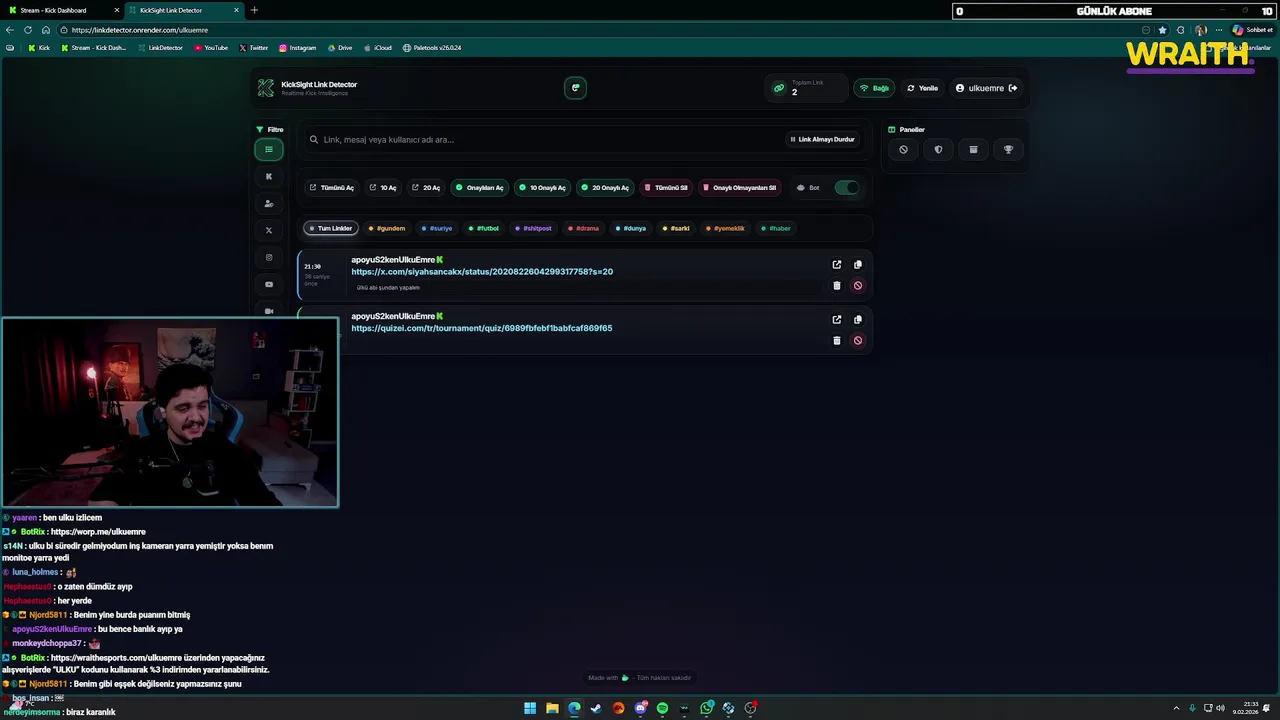Viewport: 1280px width, 720px height.
Task: Click Link Almayı Durdur button
Action: pyautogui.click(x=822, y=140)
